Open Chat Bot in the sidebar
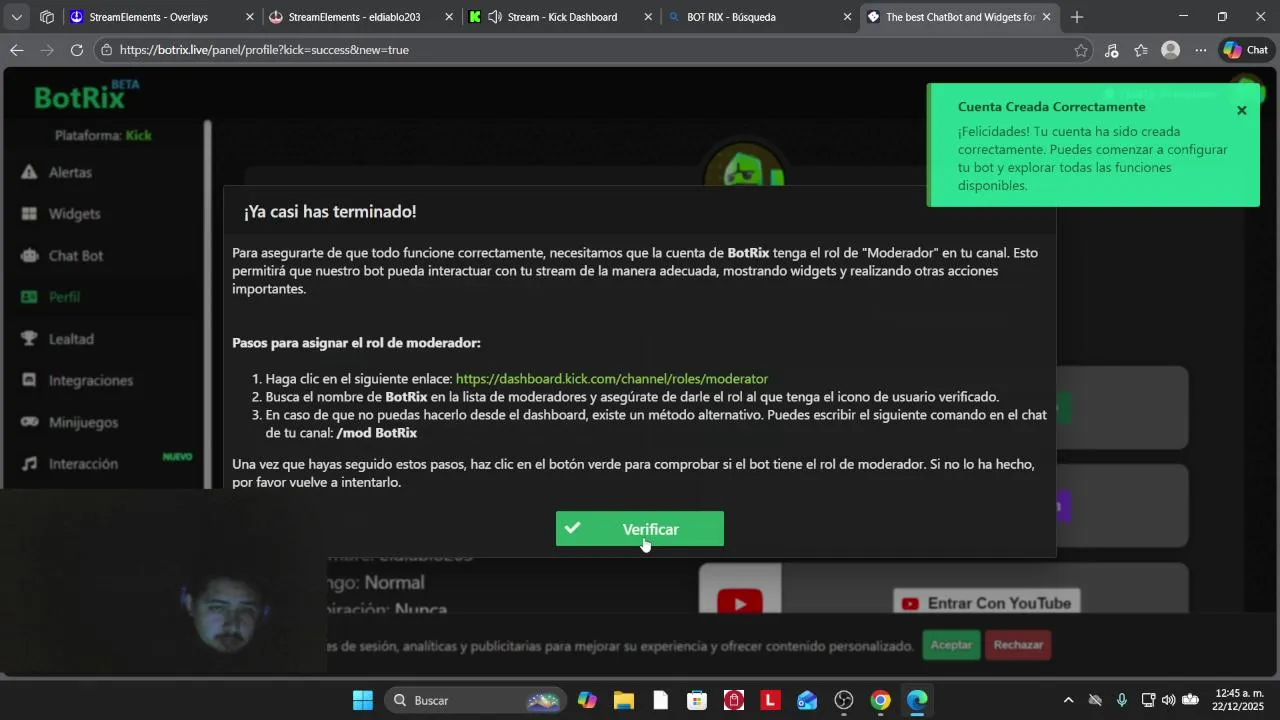 pos(76,256)
